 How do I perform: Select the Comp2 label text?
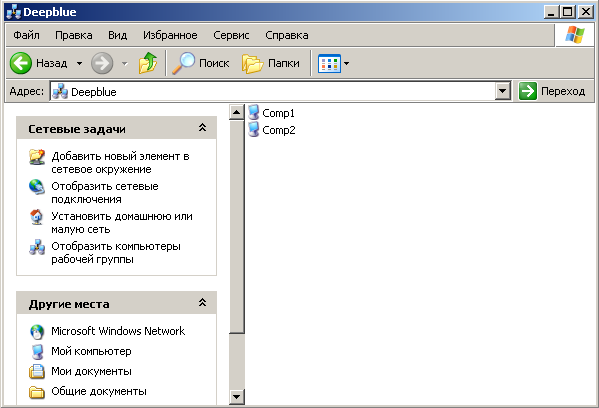coord(278,130)
